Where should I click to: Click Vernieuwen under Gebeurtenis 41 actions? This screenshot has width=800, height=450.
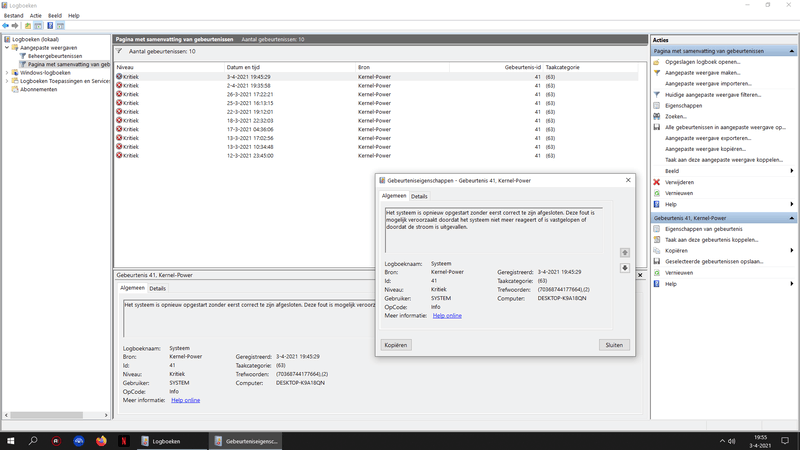pos(679,272)
